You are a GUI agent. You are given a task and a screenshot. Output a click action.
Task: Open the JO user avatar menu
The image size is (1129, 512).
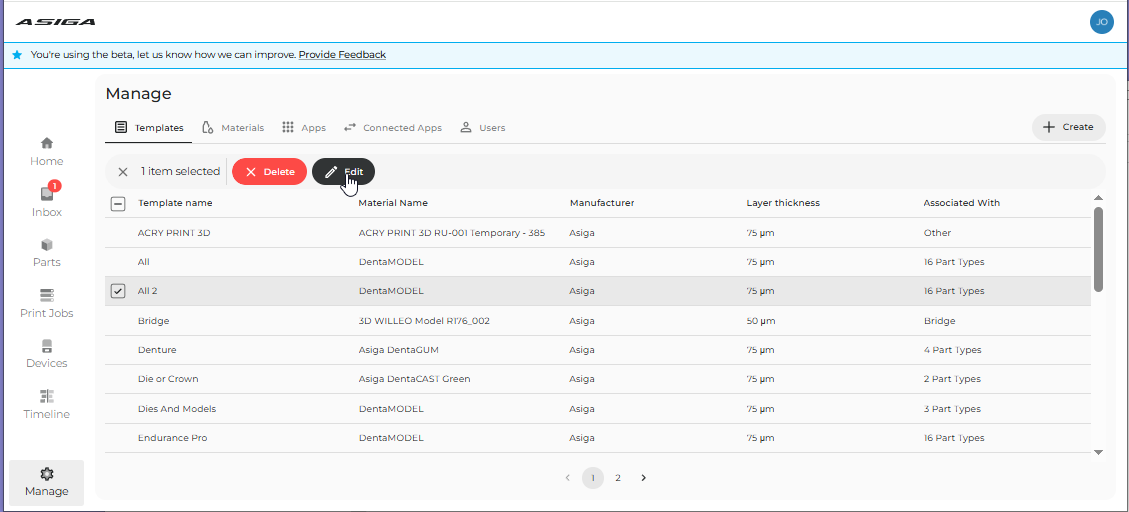(1102, 22)
